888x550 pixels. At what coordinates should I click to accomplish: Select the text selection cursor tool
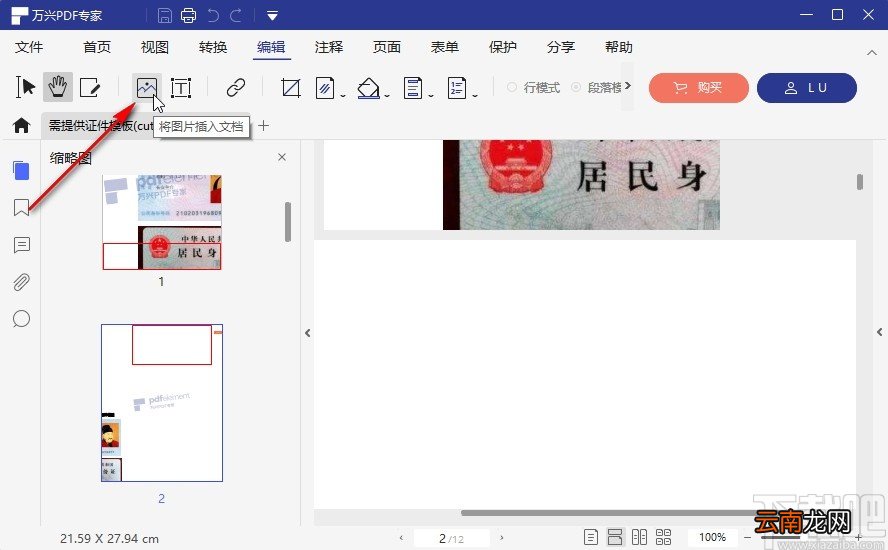point(25,87)
